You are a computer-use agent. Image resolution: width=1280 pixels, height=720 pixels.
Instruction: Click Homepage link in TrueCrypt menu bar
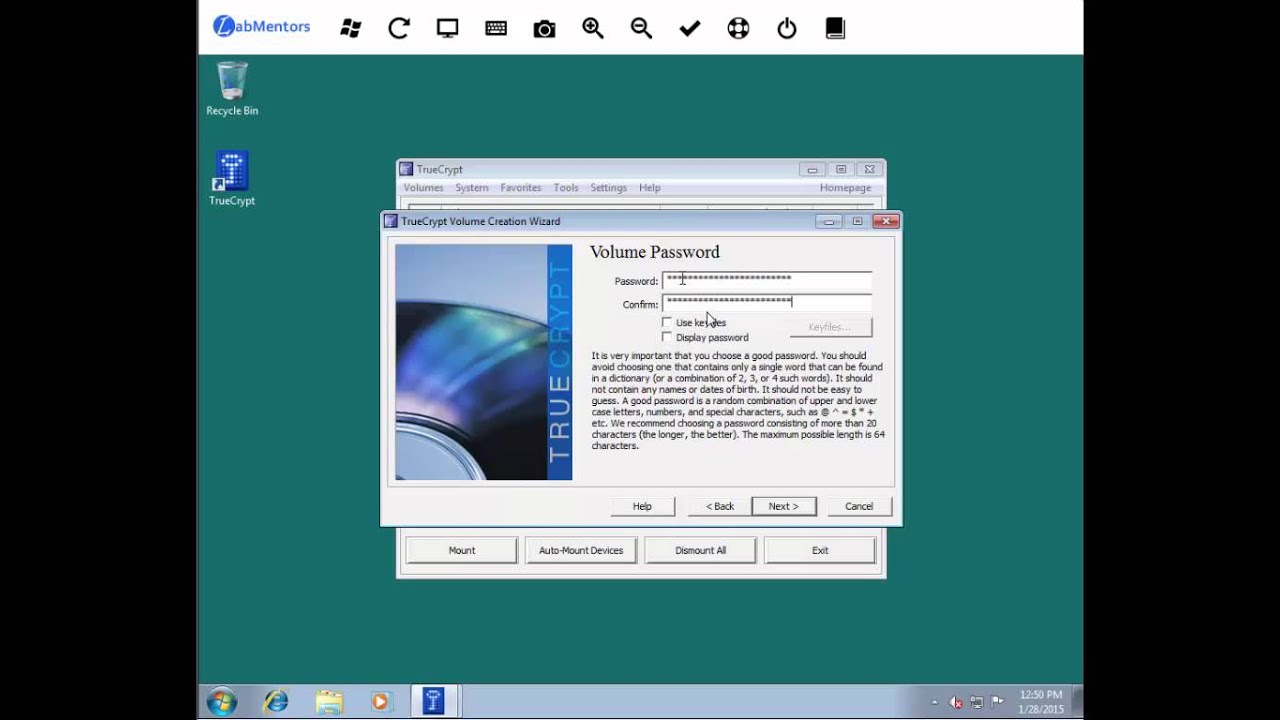click(x=846, y=188)
